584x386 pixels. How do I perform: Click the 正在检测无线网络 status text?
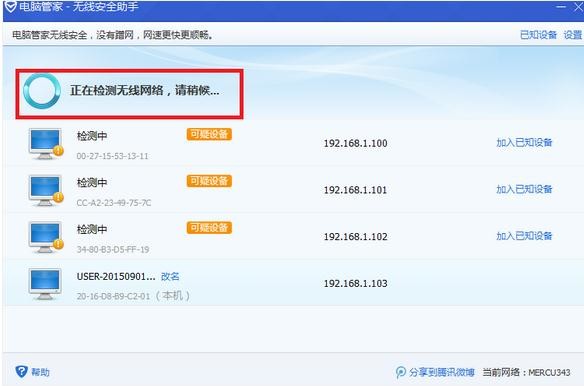(x=145, y=90)
